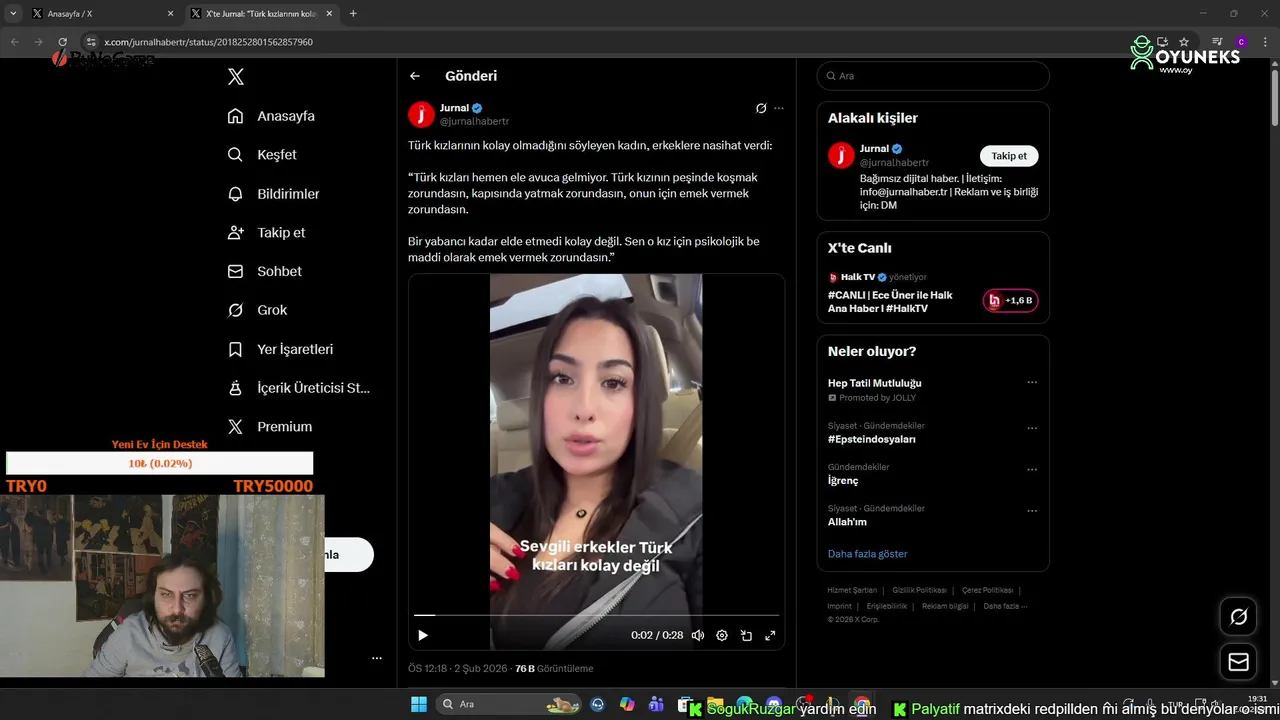Viewport: 1280px width, 720px height.
Task: Click Daha fazla göster link
Action: (867, 554)
